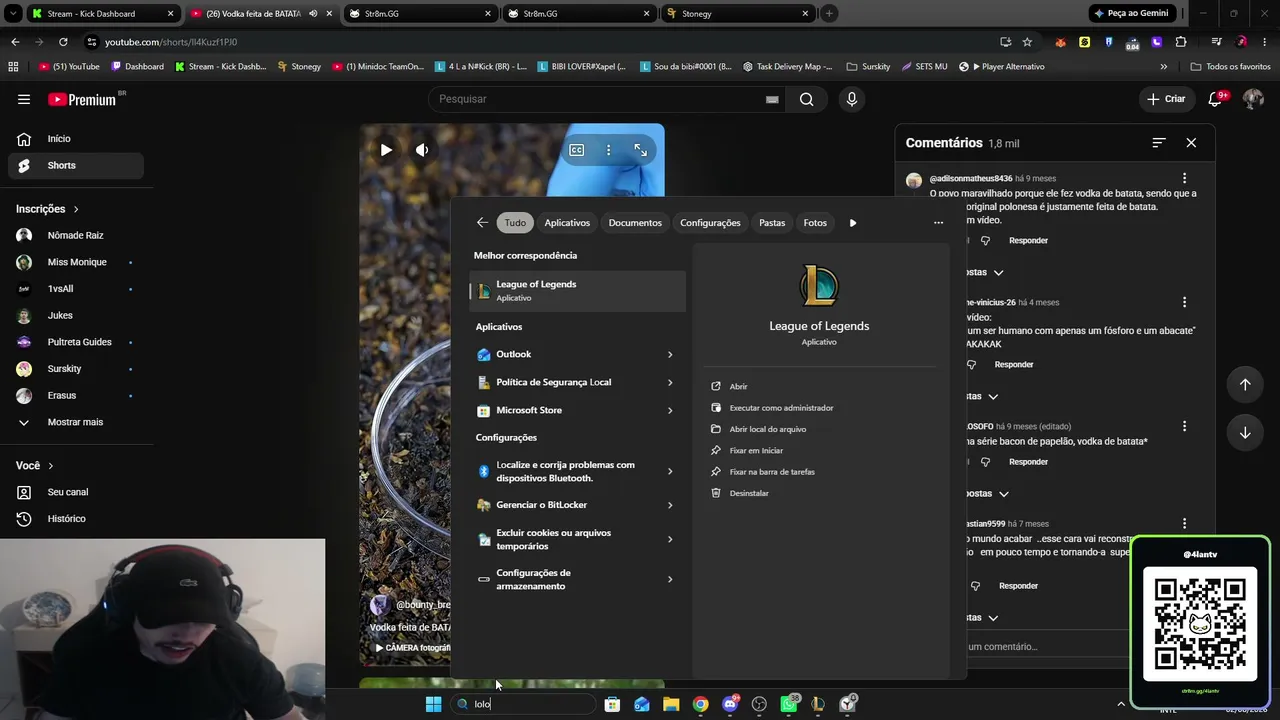1280x720 pixels.
Task: Play the paused Short video
Action: pos(386,150)
